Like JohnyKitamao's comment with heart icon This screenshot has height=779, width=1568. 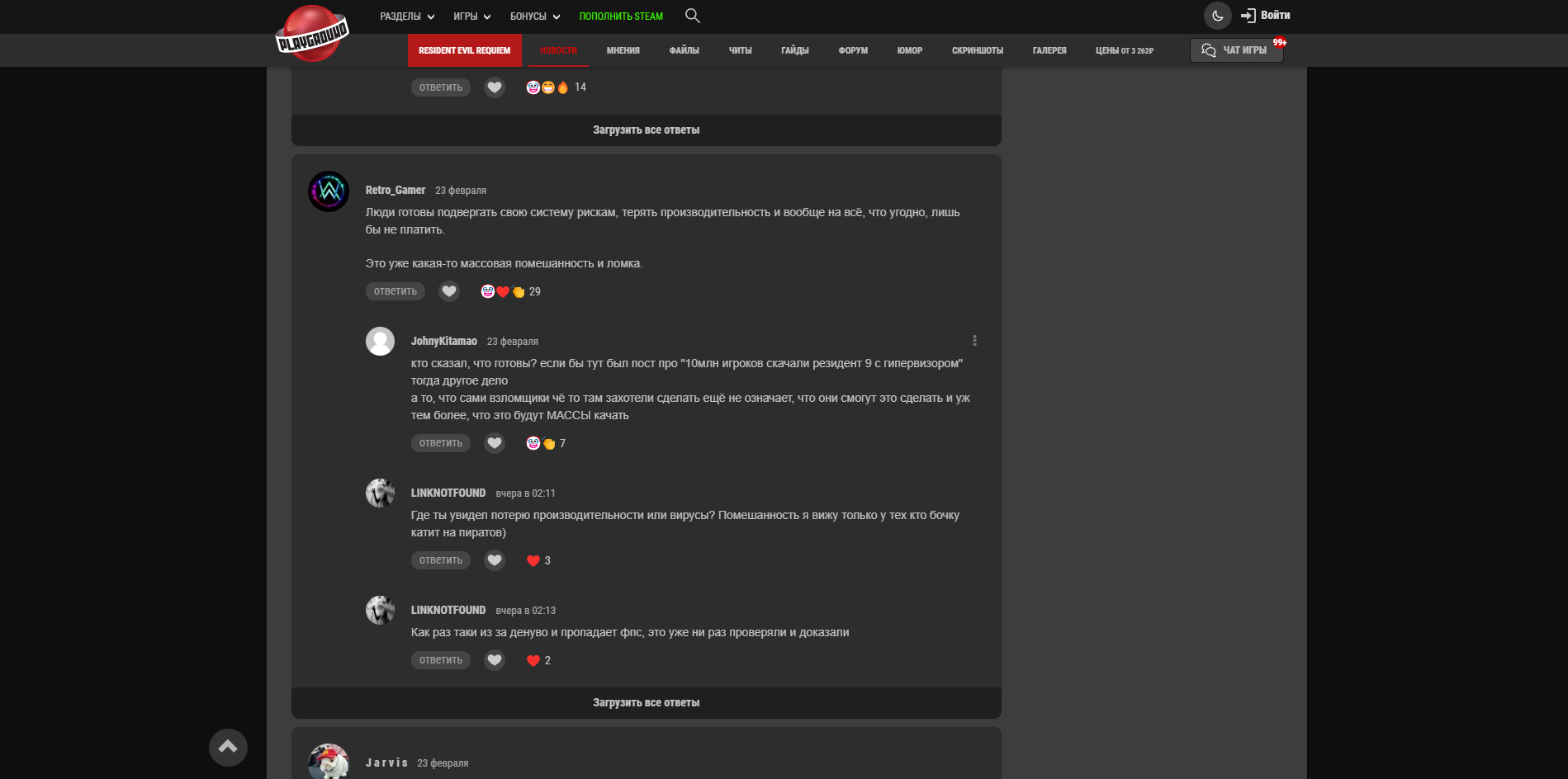tap(495, 443)
